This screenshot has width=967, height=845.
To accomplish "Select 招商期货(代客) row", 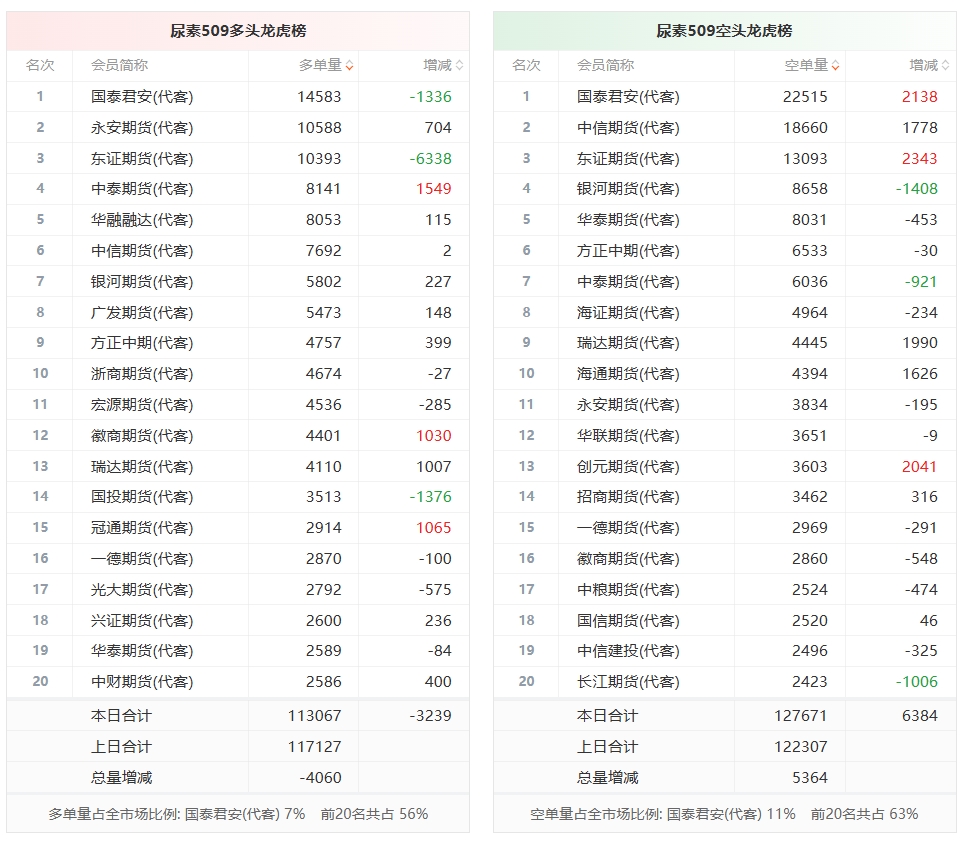I will [x=725, y=497].
